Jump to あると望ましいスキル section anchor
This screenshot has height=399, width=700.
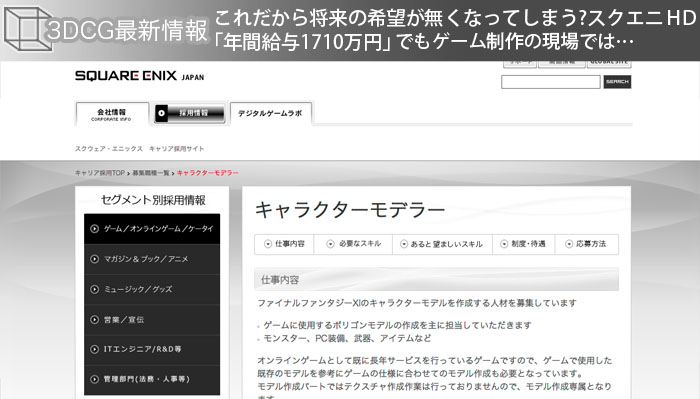(x=442, y=244)
